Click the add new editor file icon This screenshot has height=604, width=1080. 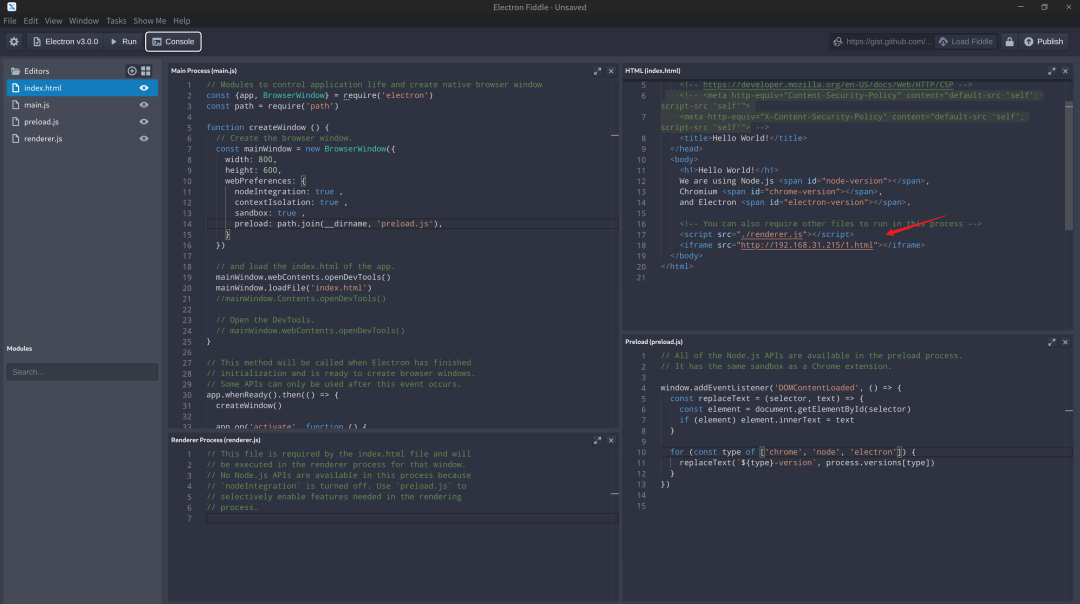point(132,71)
